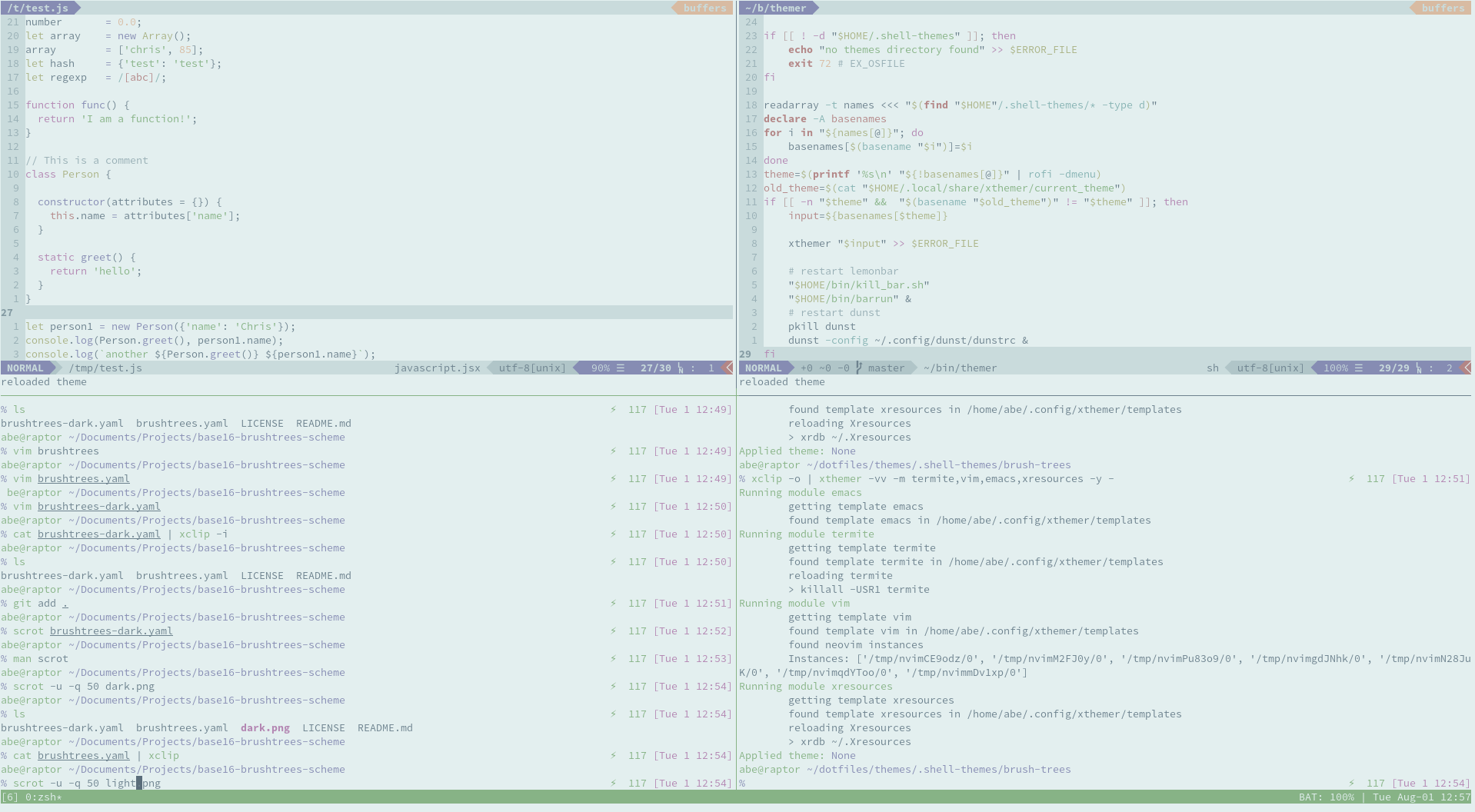Click the git branch icon beside master

pyautogui.click(x=859, y=368)
